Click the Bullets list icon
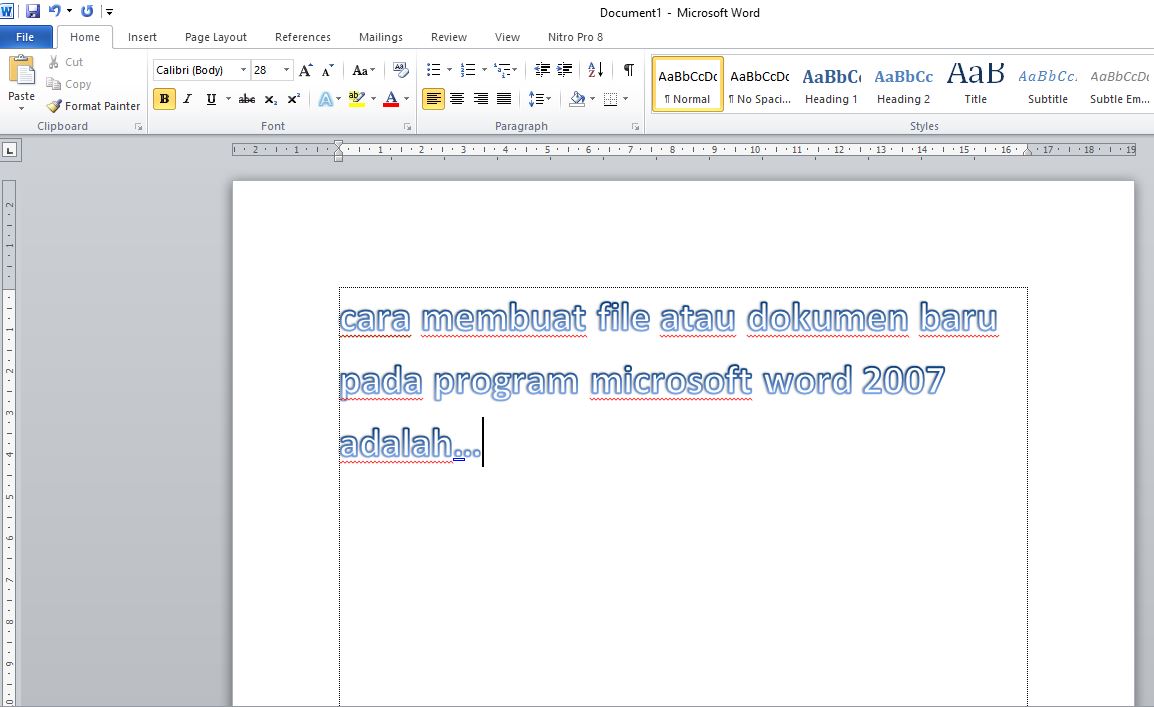This screenshot has width=1154, height=707. 434,70
